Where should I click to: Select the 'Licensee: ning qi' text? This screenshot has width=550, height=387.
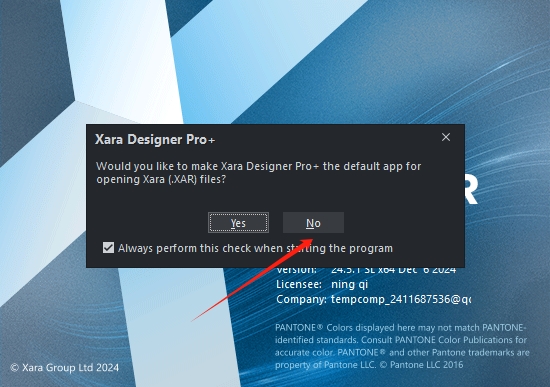(x=322, y=284)
